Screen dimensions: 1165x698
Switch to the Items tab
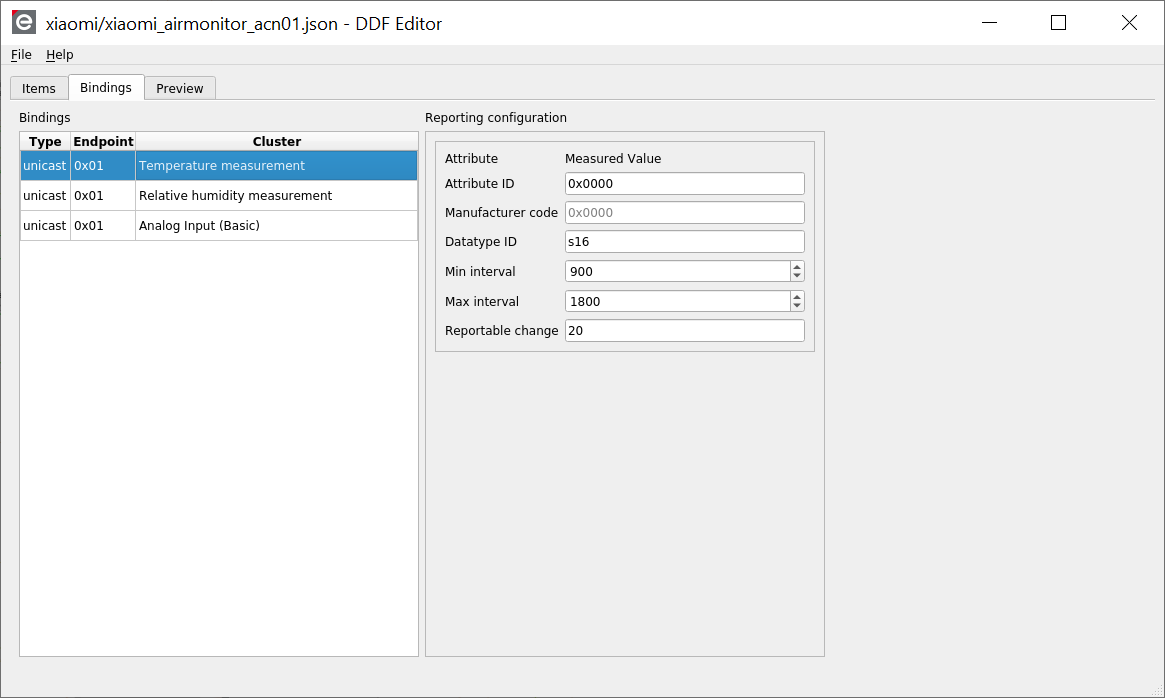[x=39, y=88]
